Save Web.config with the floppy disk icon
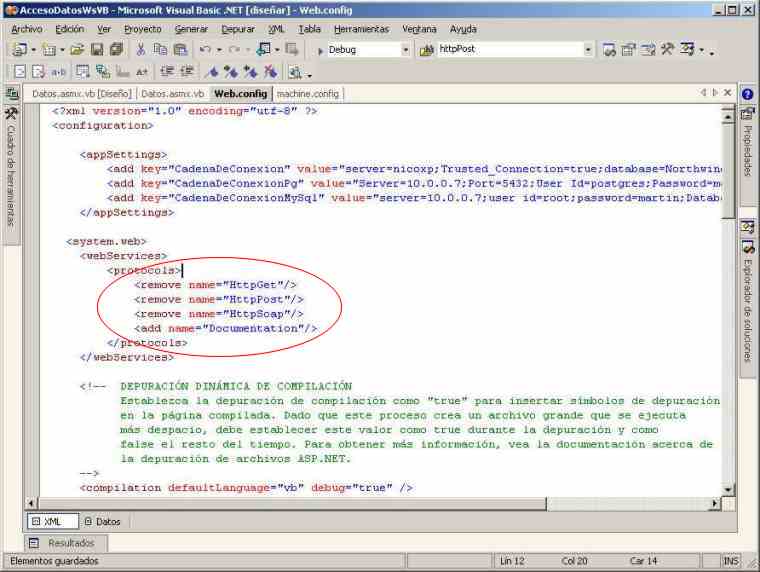 97,49
